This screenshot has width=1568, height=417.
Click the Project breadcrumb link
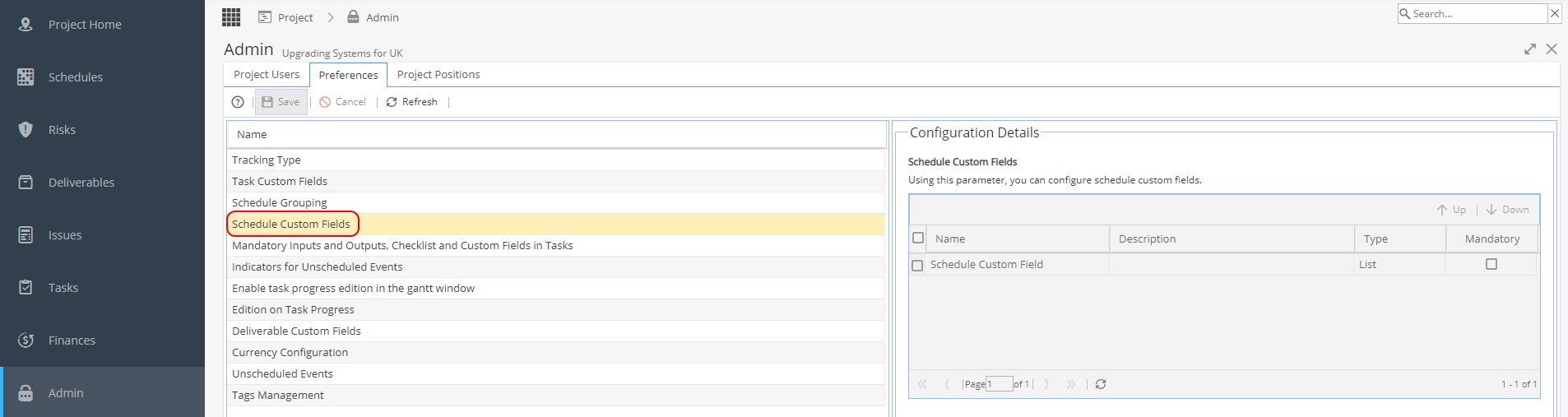pyautogui.click(x=295, y=17)
